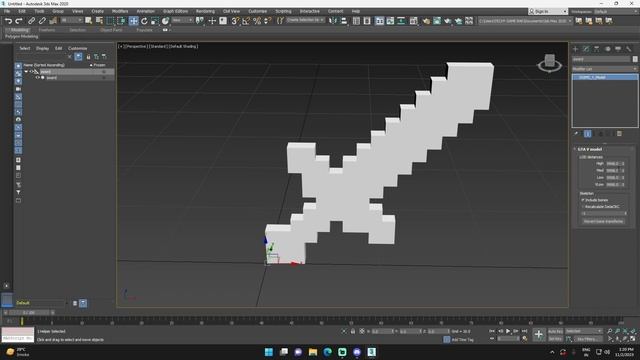Open the Workspaces Default dropdown
Image resolution: width=640 pixels, height=360 pixels.
pos(616,11)
